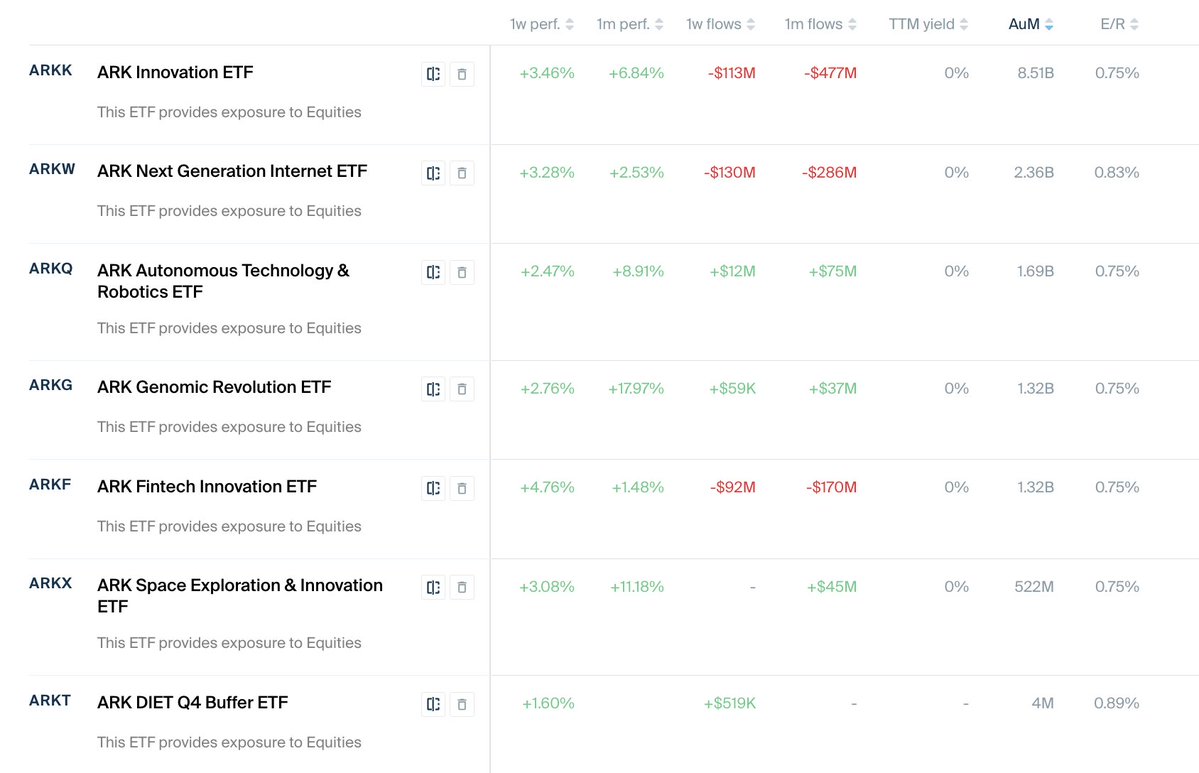Click the compare icon for ARK Innovation ETF
This screenshot has height=773, width=1199.
click(x=433, y=74)
